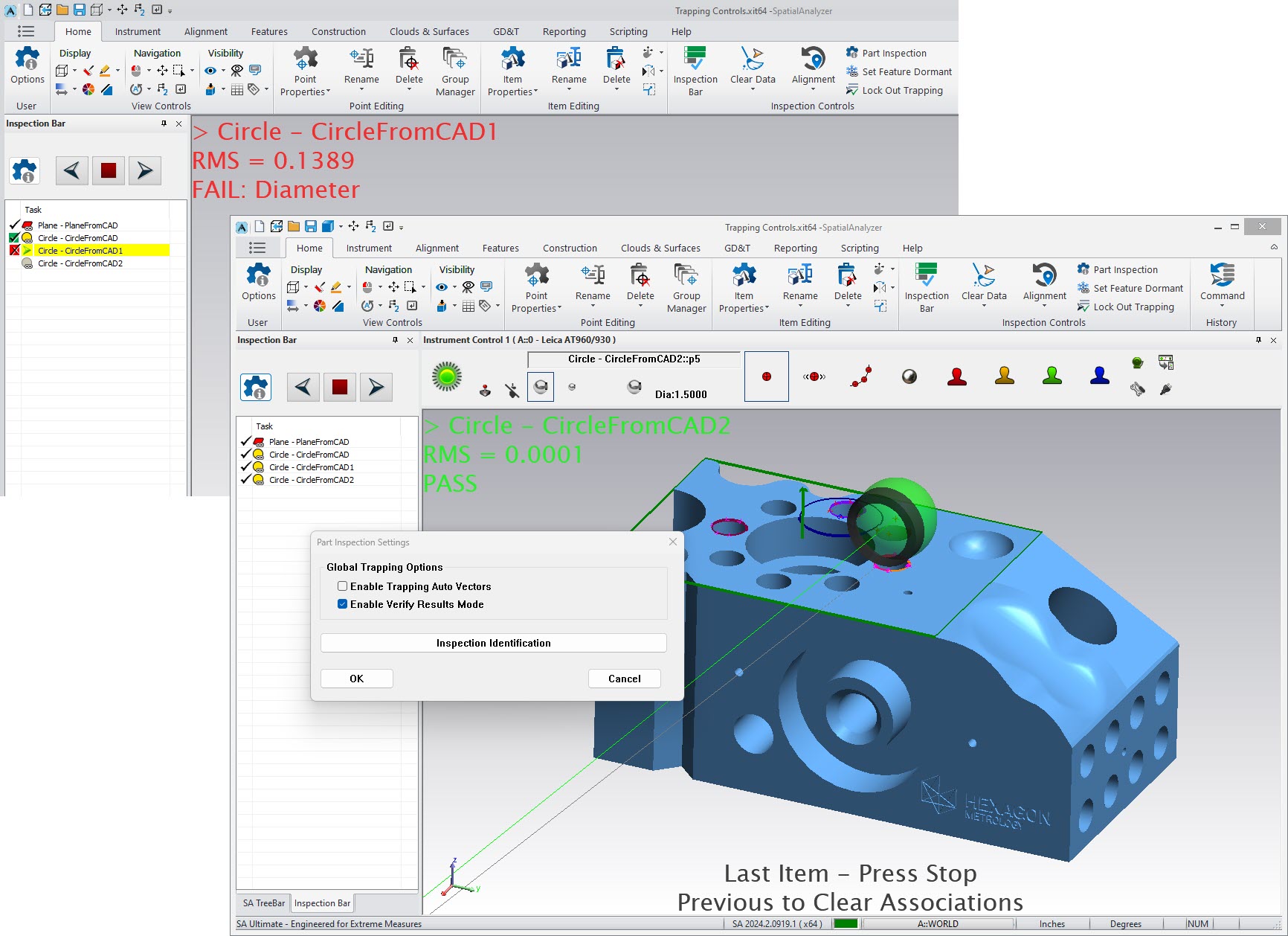Viewport: 1288px width, 936px height.
Task: Click the joystick icon in Instrument Control
Action: coord(485,389)
